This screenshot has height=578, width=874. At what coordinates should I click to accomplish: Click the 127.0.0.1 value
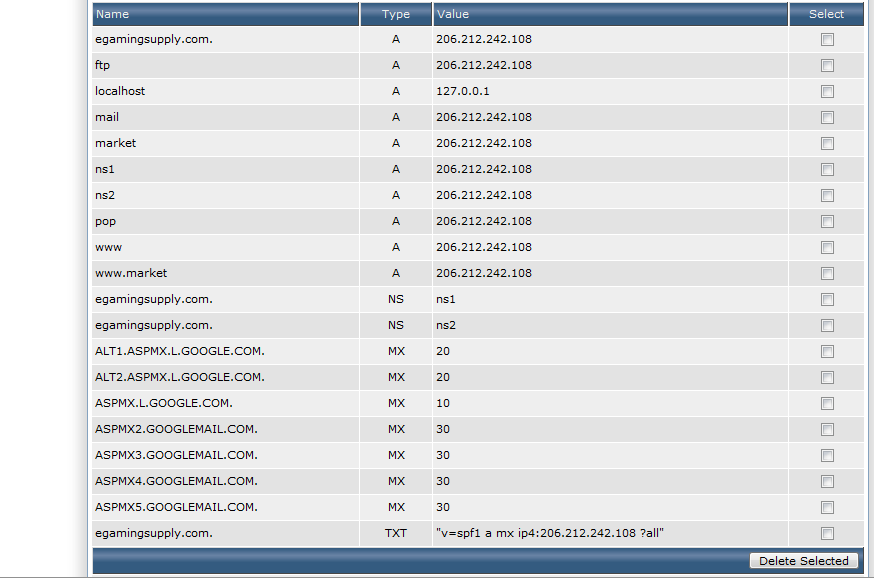coord(463,91)
